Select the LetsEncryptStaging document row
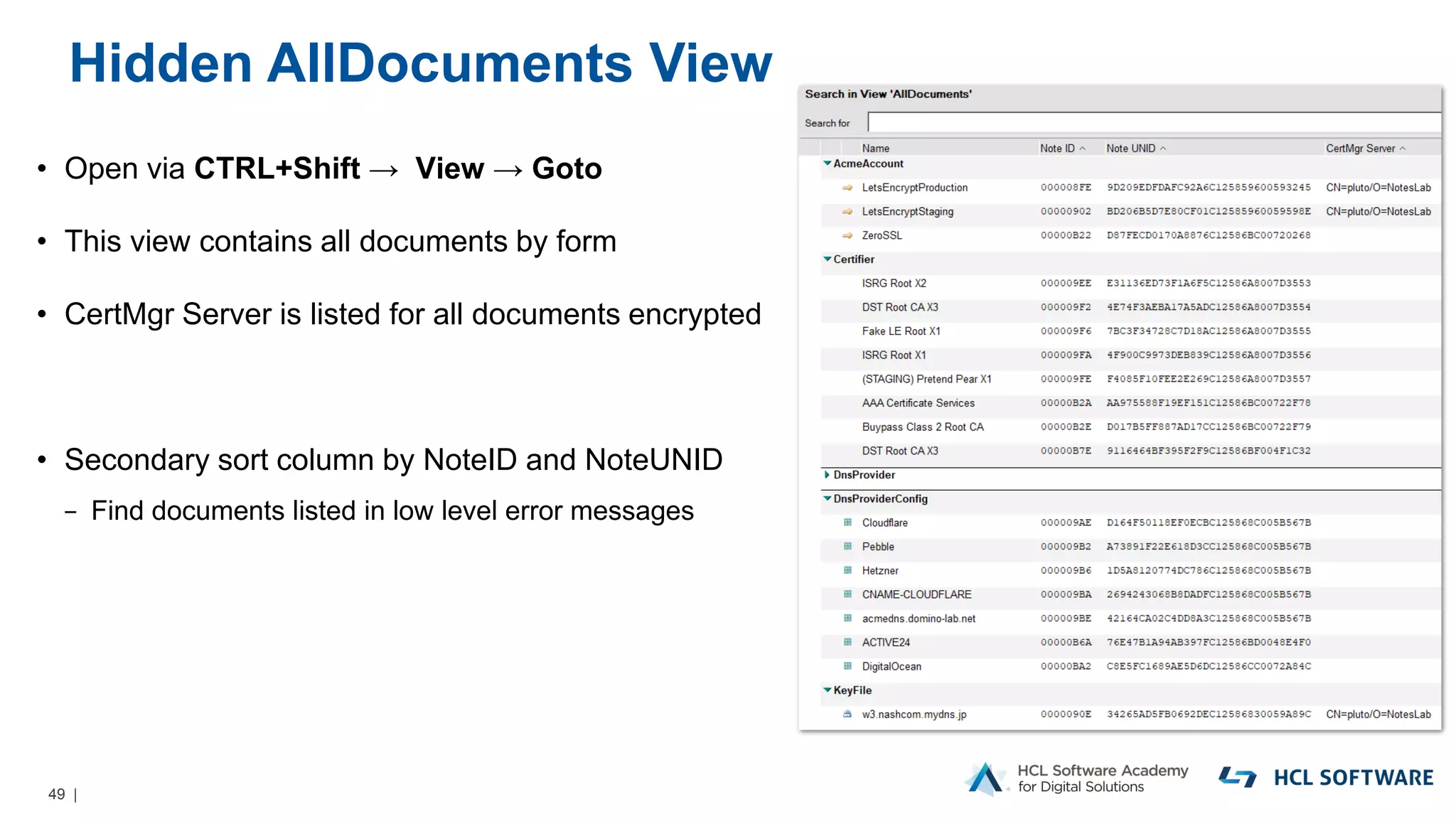The height and width of the screenshot is (819, 1456). 1130,212
